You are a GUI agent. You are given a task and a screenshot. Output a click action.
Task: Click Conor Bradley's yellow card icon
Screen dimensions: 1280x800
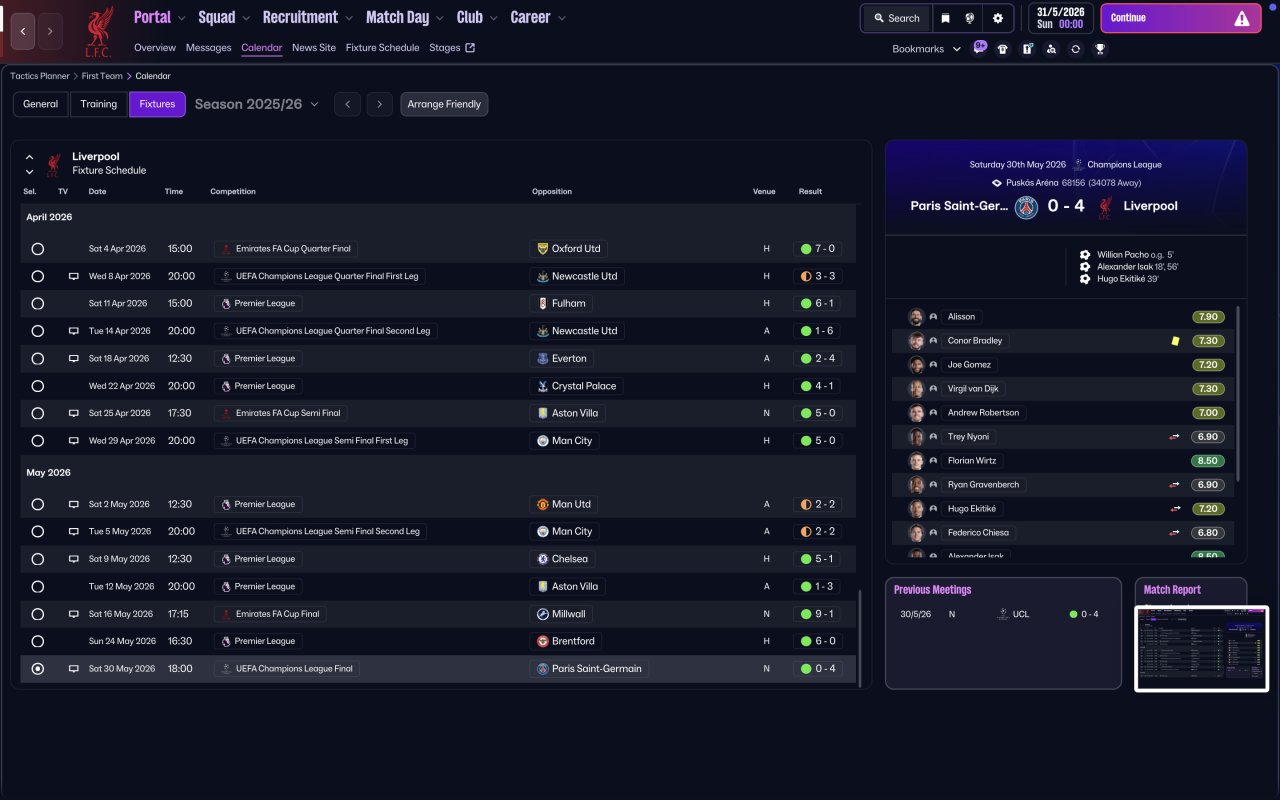(x=1175, y=341)
